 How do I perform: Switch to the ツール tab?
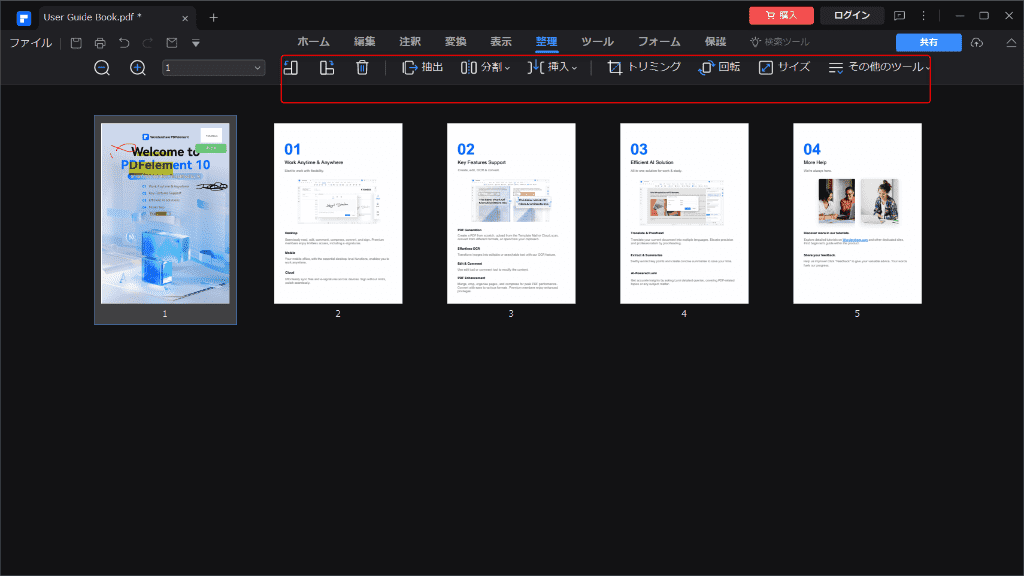598,42
